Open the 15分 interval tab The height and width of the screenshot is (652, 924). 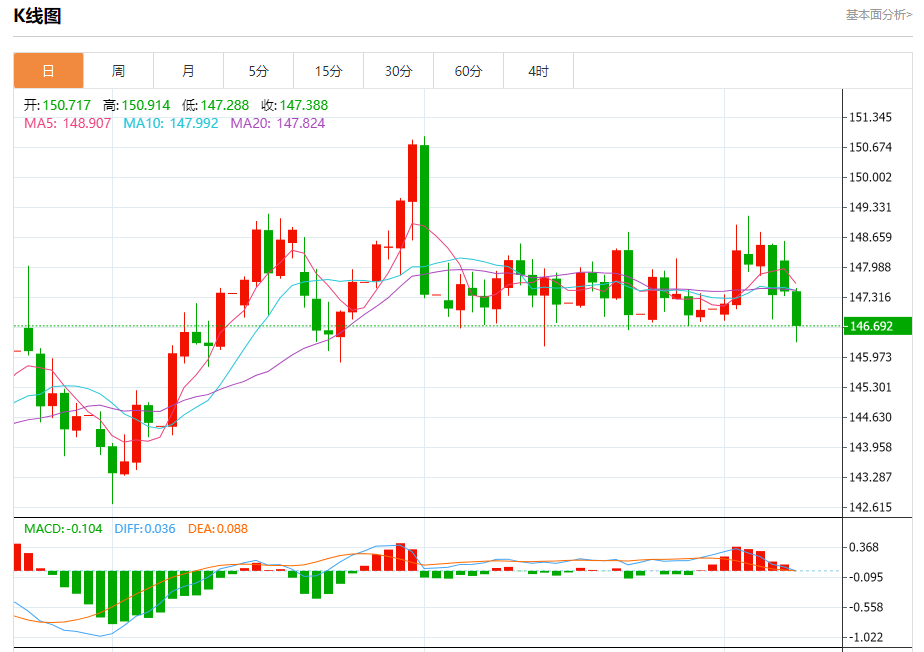coord(328,71)
